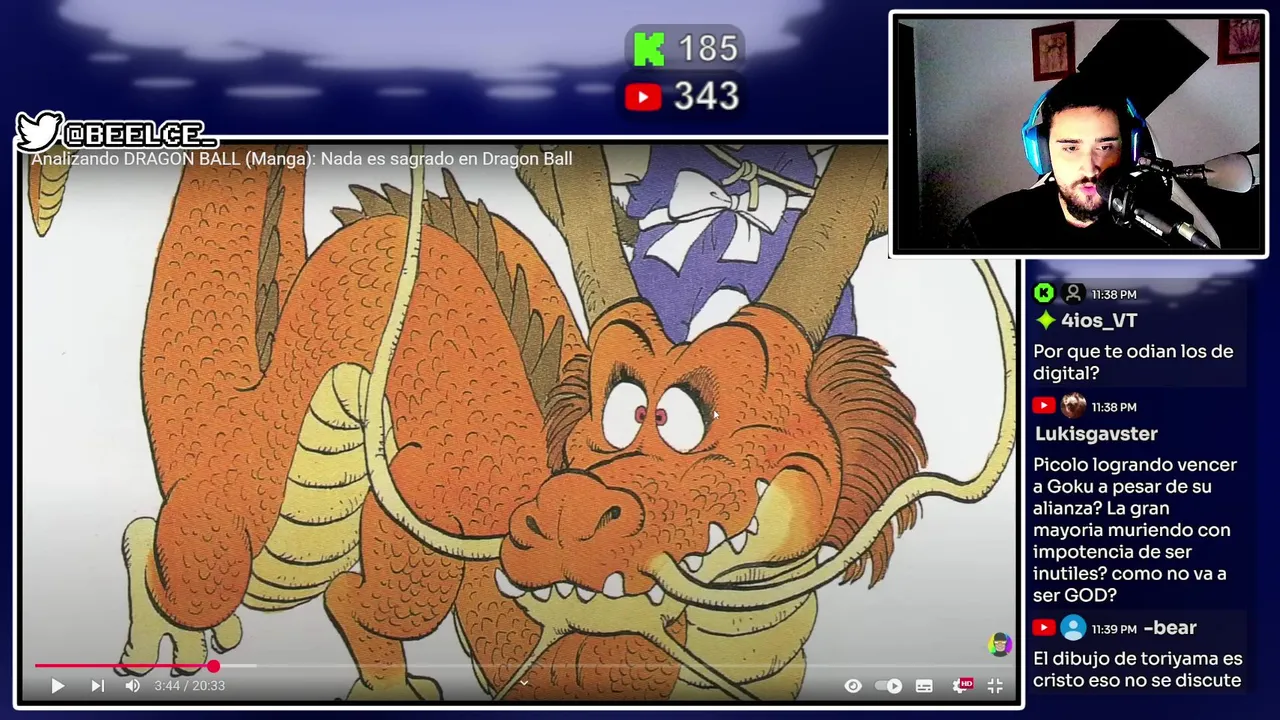Click username -bear in chat
Viewport: 1280px width, 720px height.
click(1170, 628)
